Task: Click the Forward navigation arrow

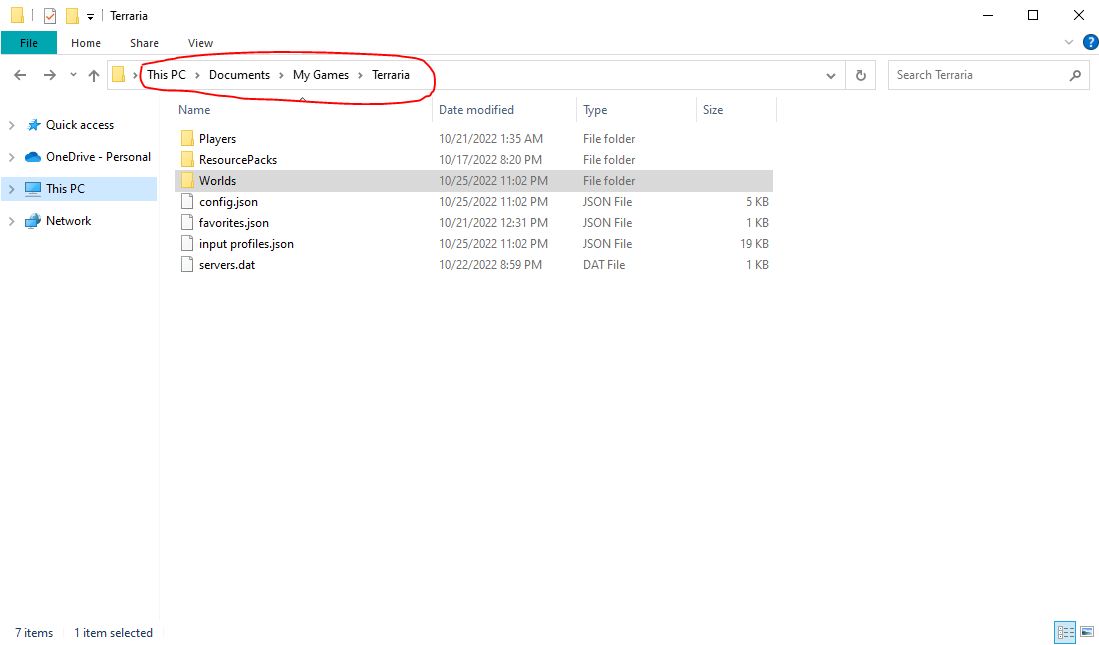Action: pyautogui.click(x=49, y=75)
